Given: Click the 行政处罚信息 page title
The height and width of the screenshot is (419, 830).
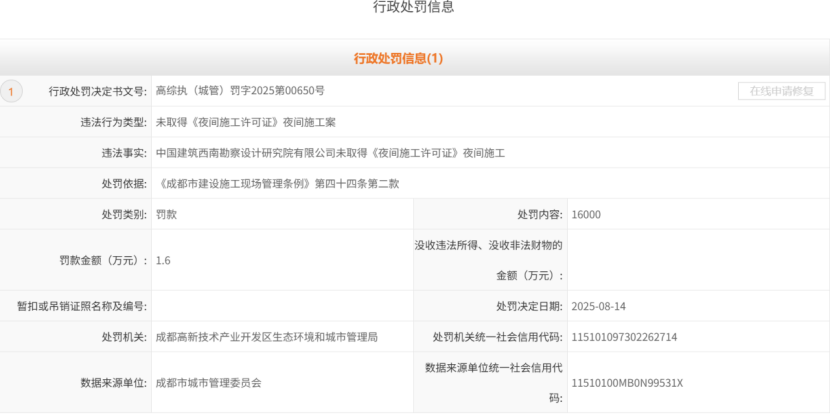Looking at the screenshot, I should (414, 8).
